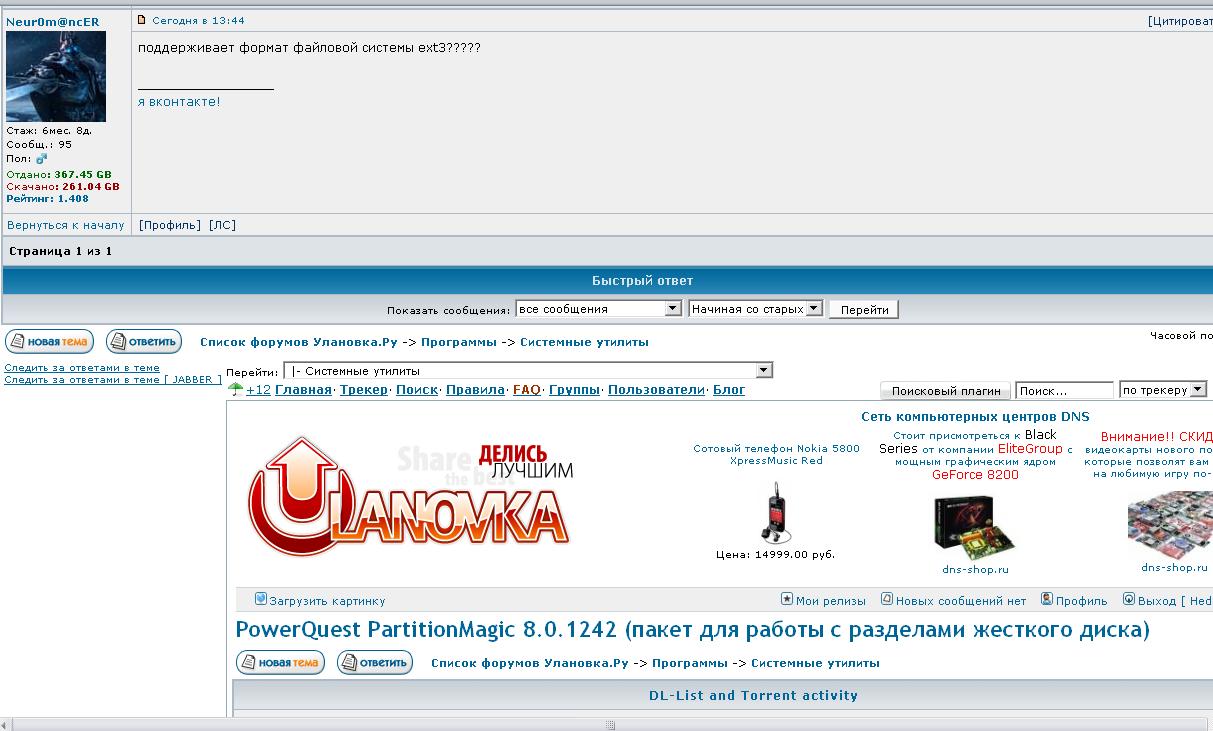
Task: Click the 'DL-List and Torrent activity' header
Action: pos(753,695)
